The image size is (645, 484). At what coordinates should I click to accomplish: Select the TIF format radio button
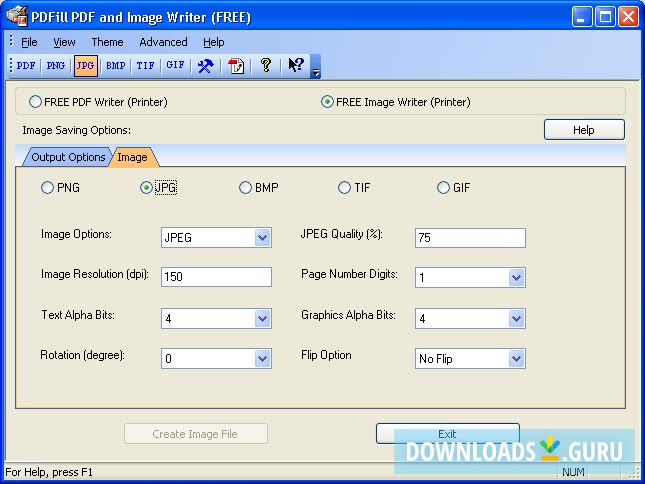(344, 188)
